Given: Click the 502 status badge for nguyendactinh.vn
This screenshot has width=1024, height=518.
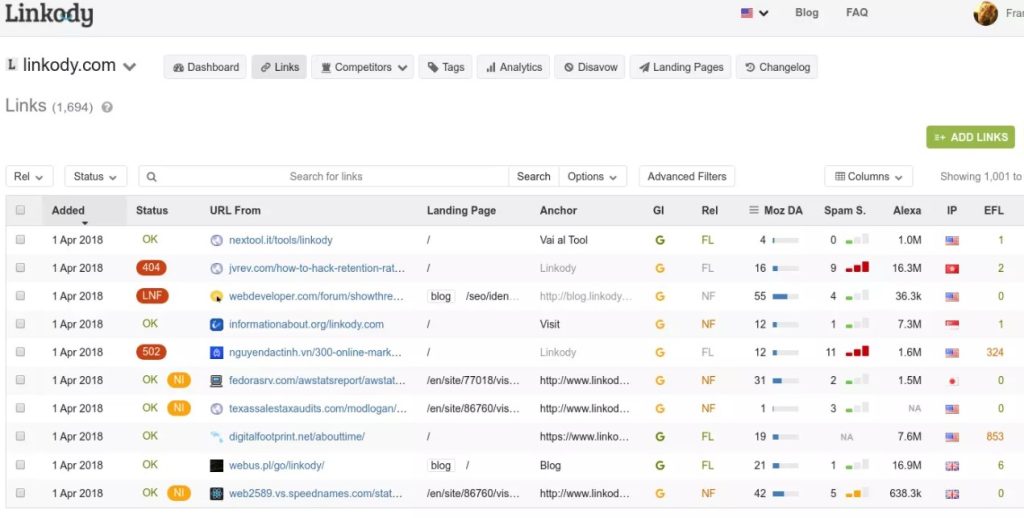Looking at the screenshot, I should [x=152, y=352].
